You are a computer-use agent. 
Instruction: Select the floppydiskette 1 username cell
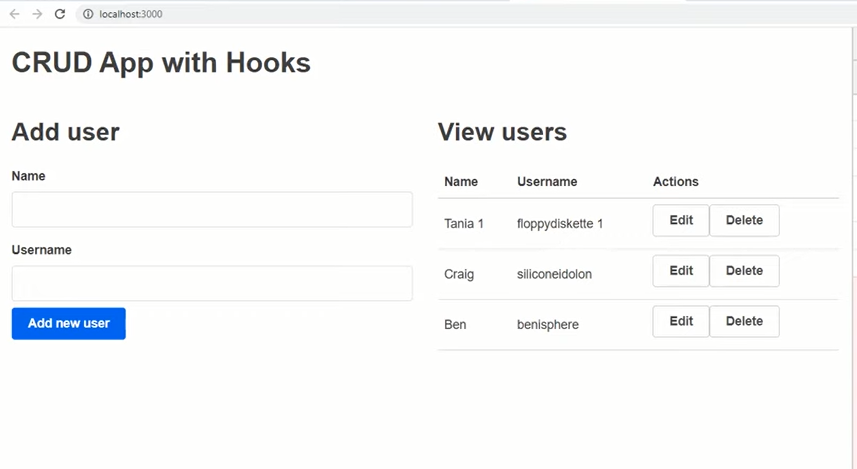click(560, 224)
